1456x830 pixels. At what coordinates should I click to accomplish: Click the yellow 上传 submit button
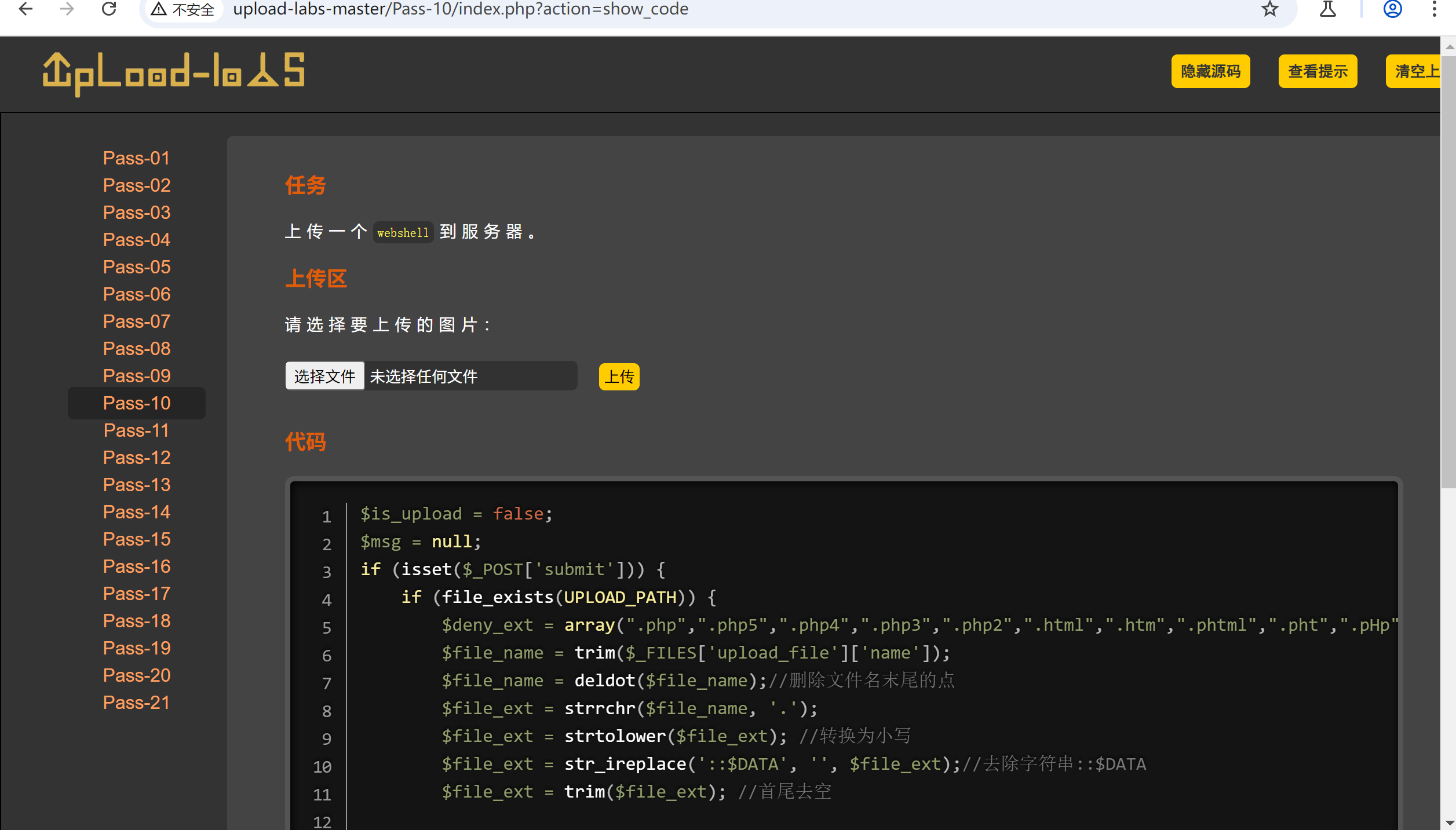pyautogui.click(x=619, y=377)
